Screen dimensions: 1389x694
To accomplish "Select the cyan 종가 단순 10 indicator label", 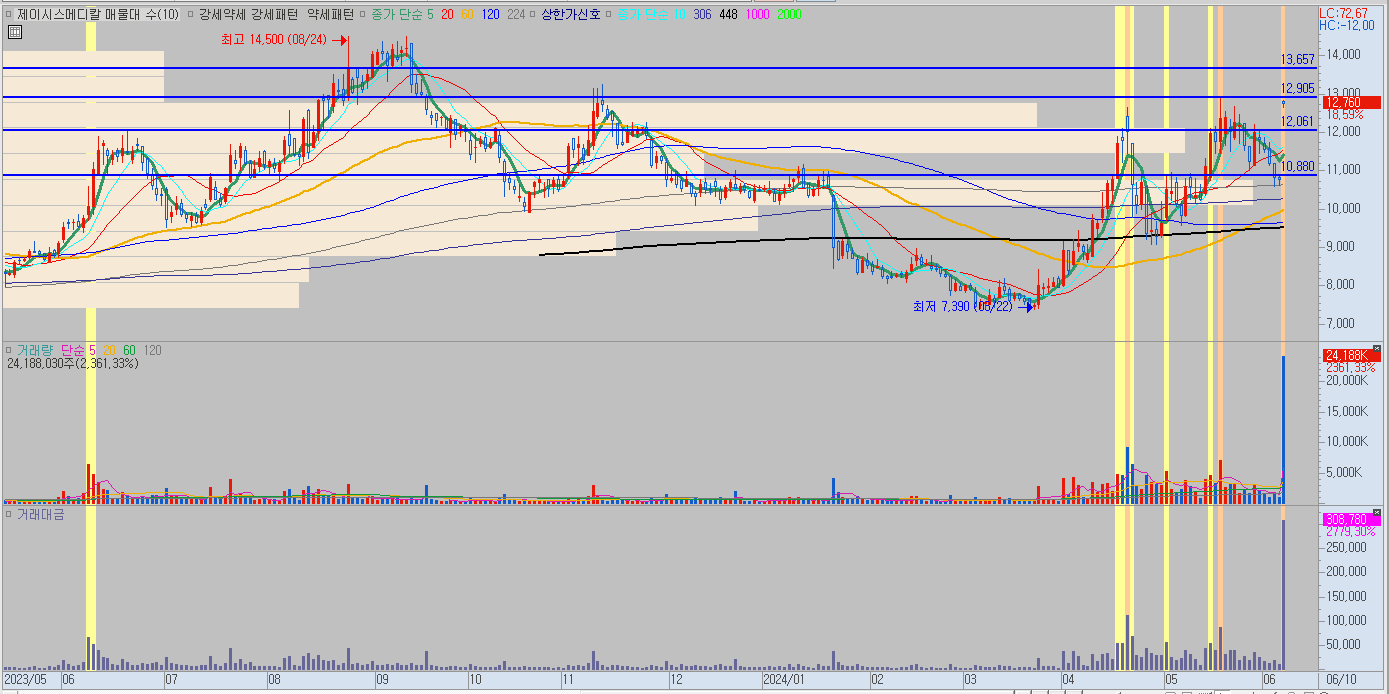I will coord(650,14).
